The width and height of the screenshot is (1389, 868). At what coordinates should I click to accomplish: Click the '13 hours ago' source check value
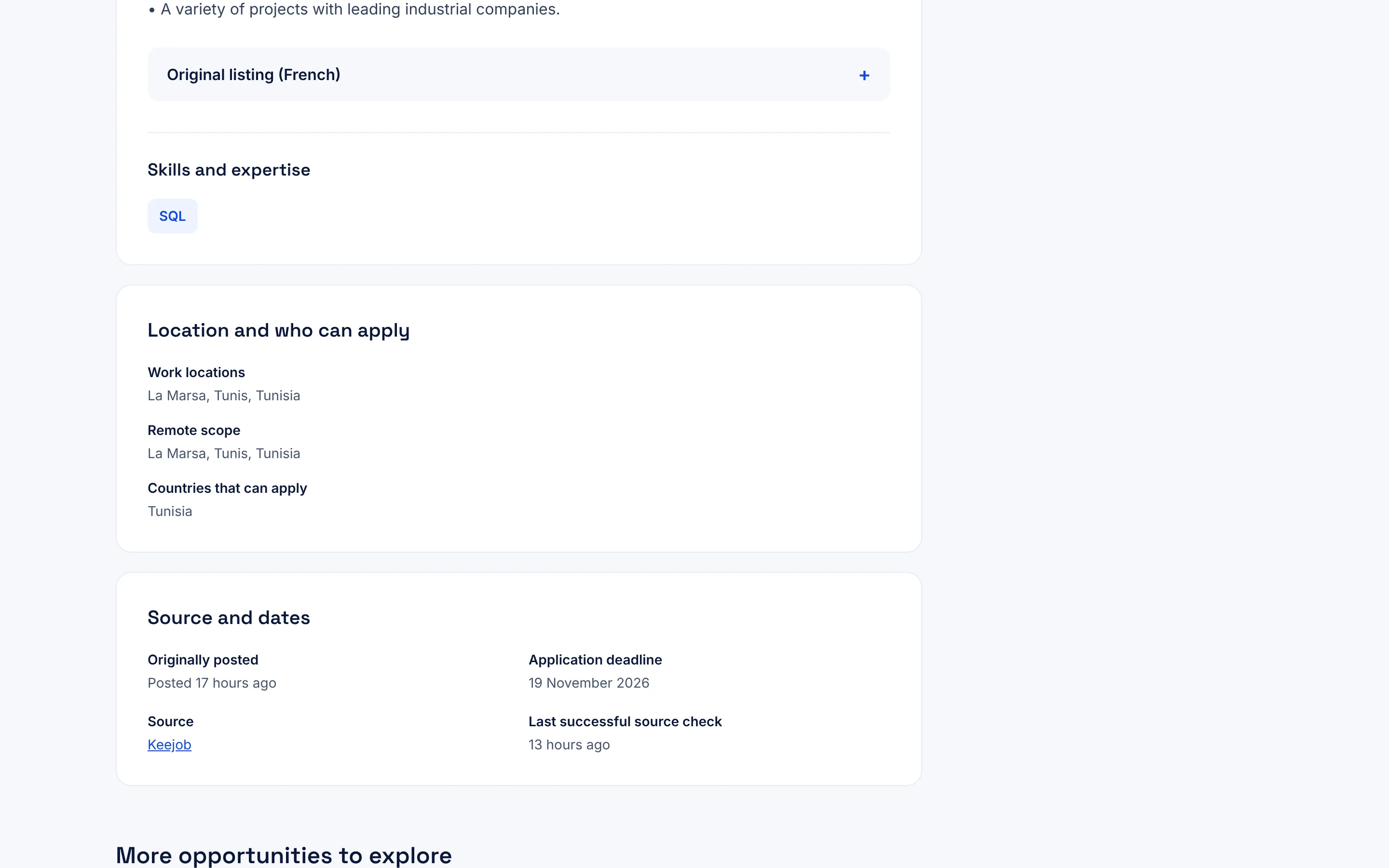[569, 745]
